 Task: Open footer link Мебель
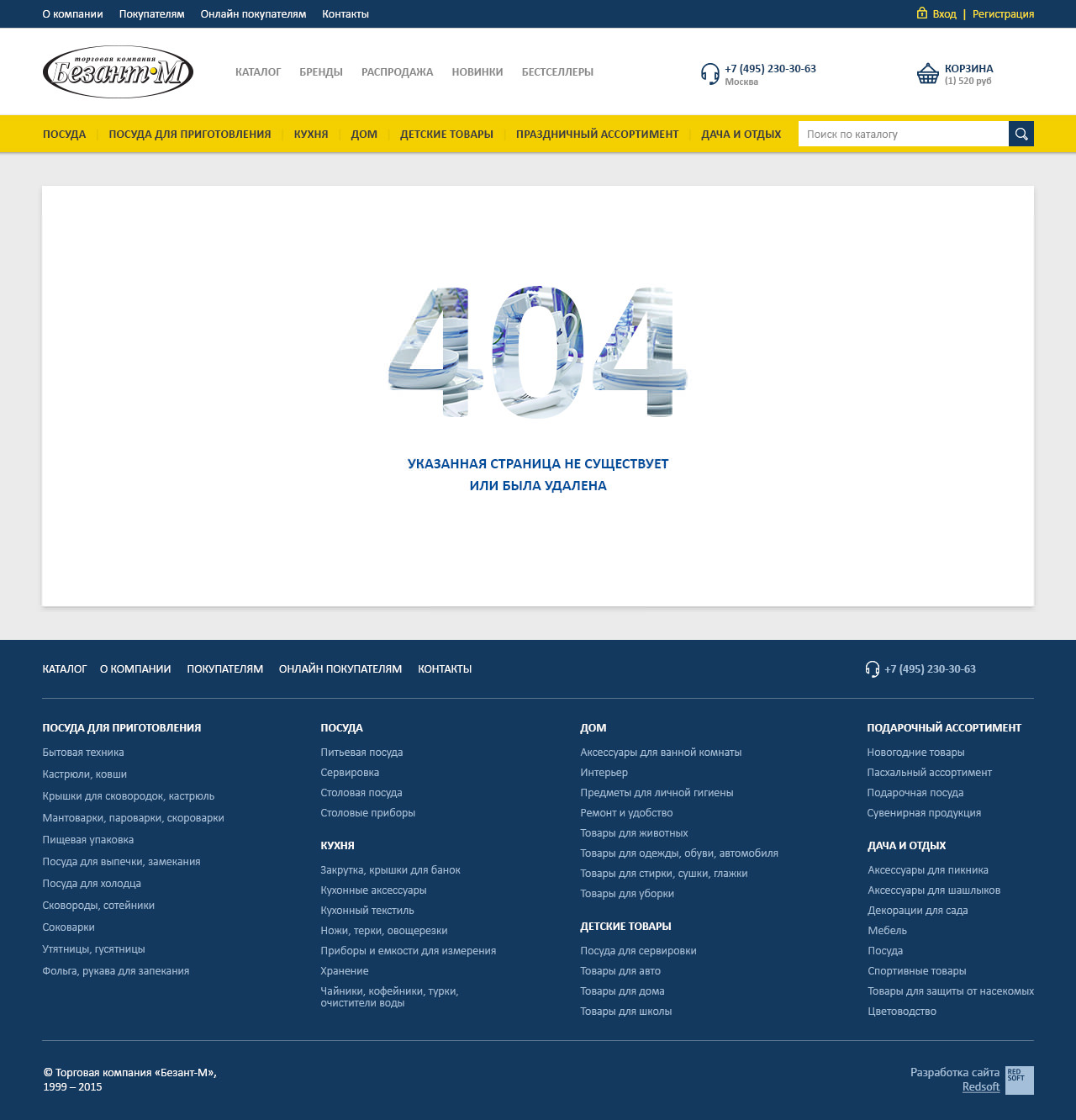click(888, 931)
